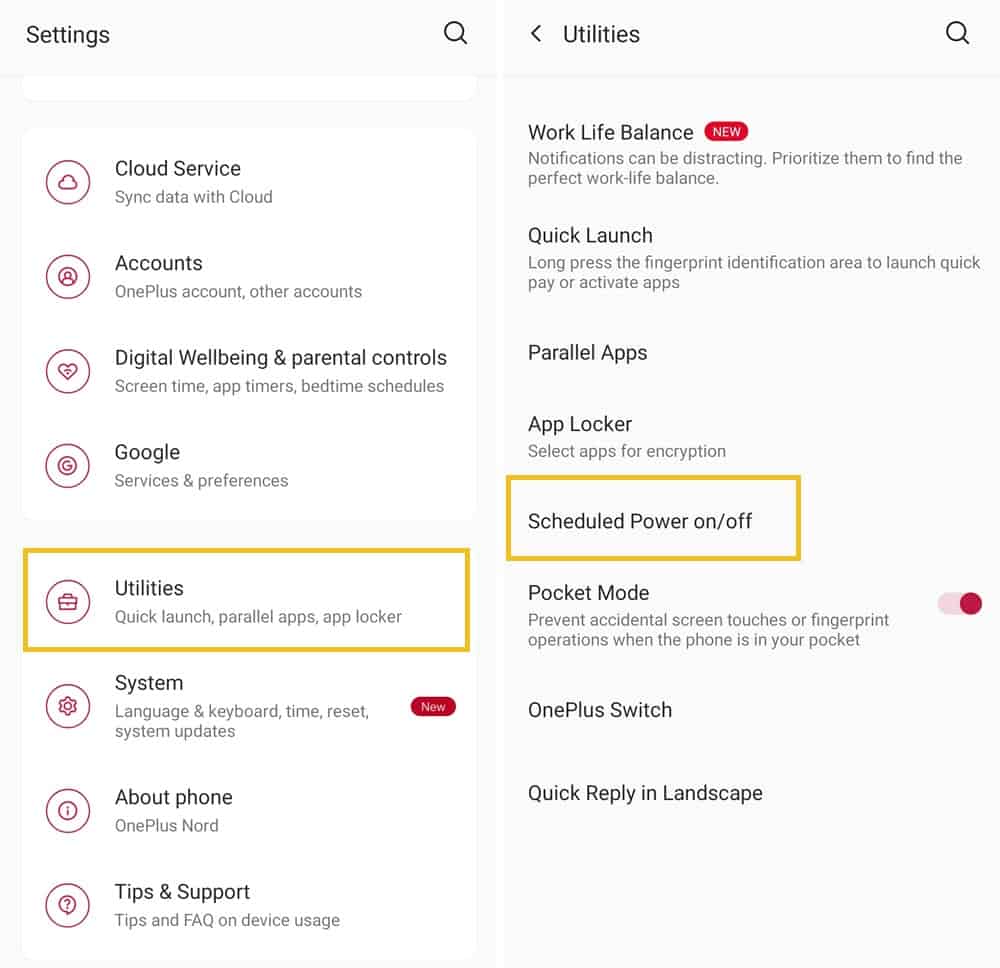
Task: Open search in the Settings header
Action: click(455, 33)
